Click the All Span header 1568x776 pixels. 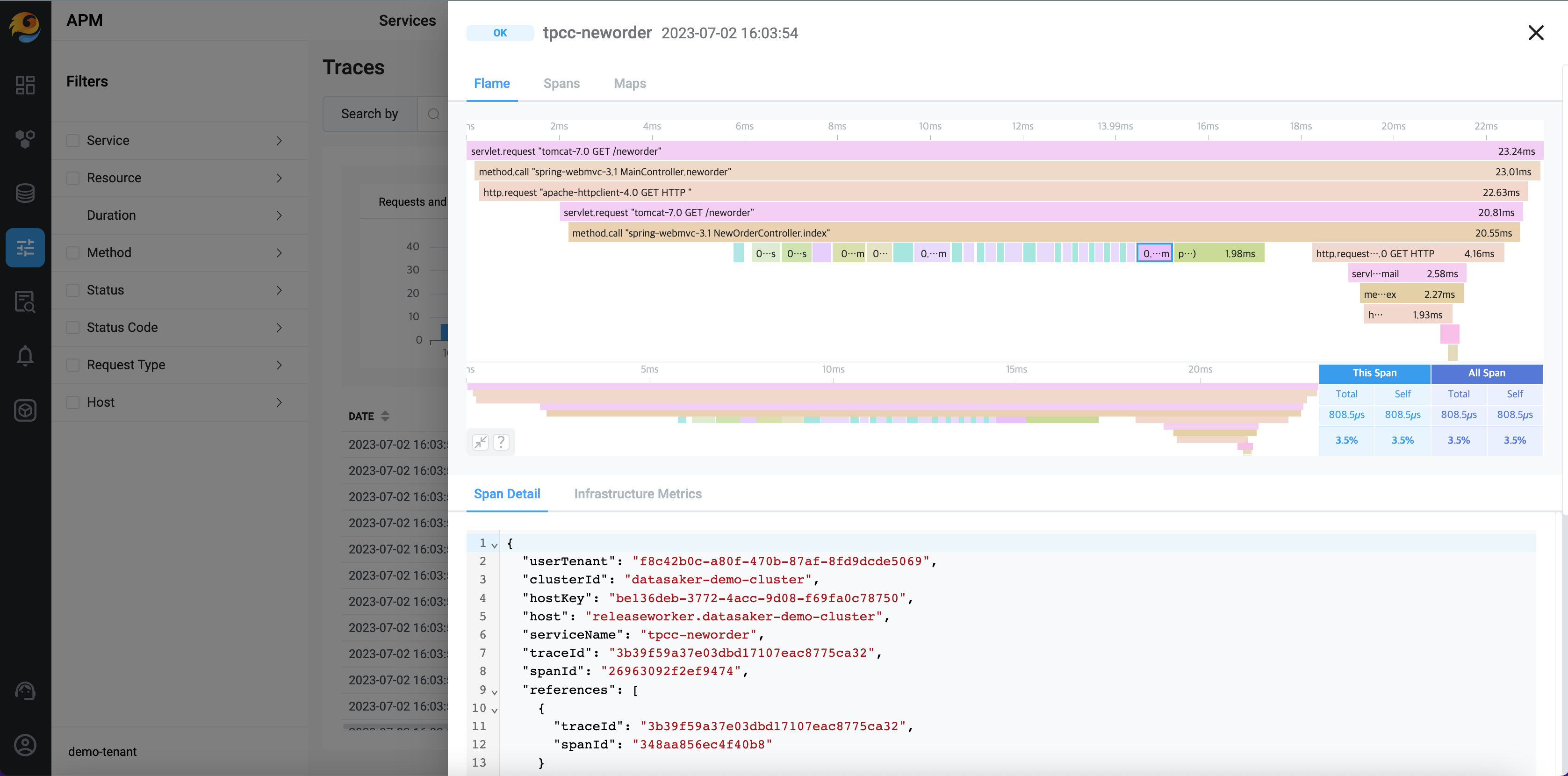point(1487,373)
